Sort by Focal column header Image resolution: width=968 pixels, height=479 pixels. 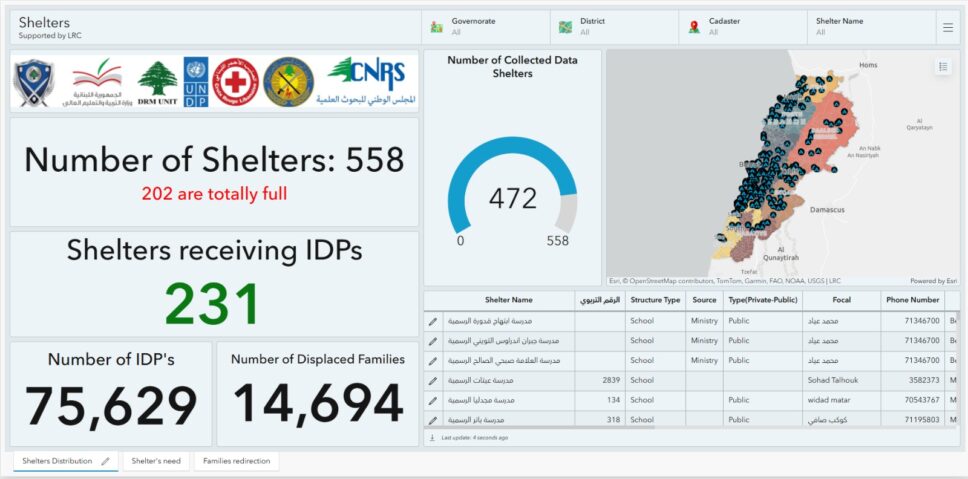click(x=841, y=300)
